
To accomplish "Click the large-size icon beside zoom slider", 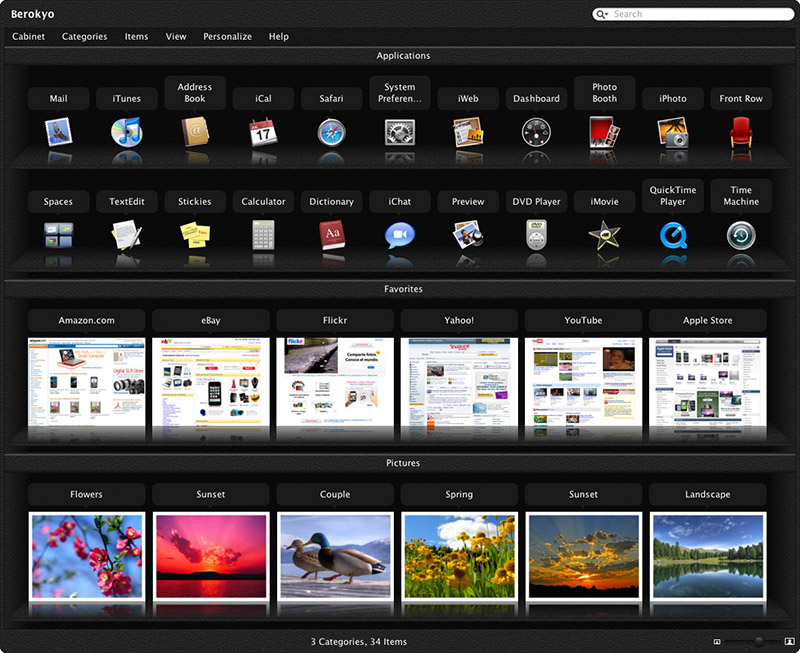I will click(x=790, y=641).
